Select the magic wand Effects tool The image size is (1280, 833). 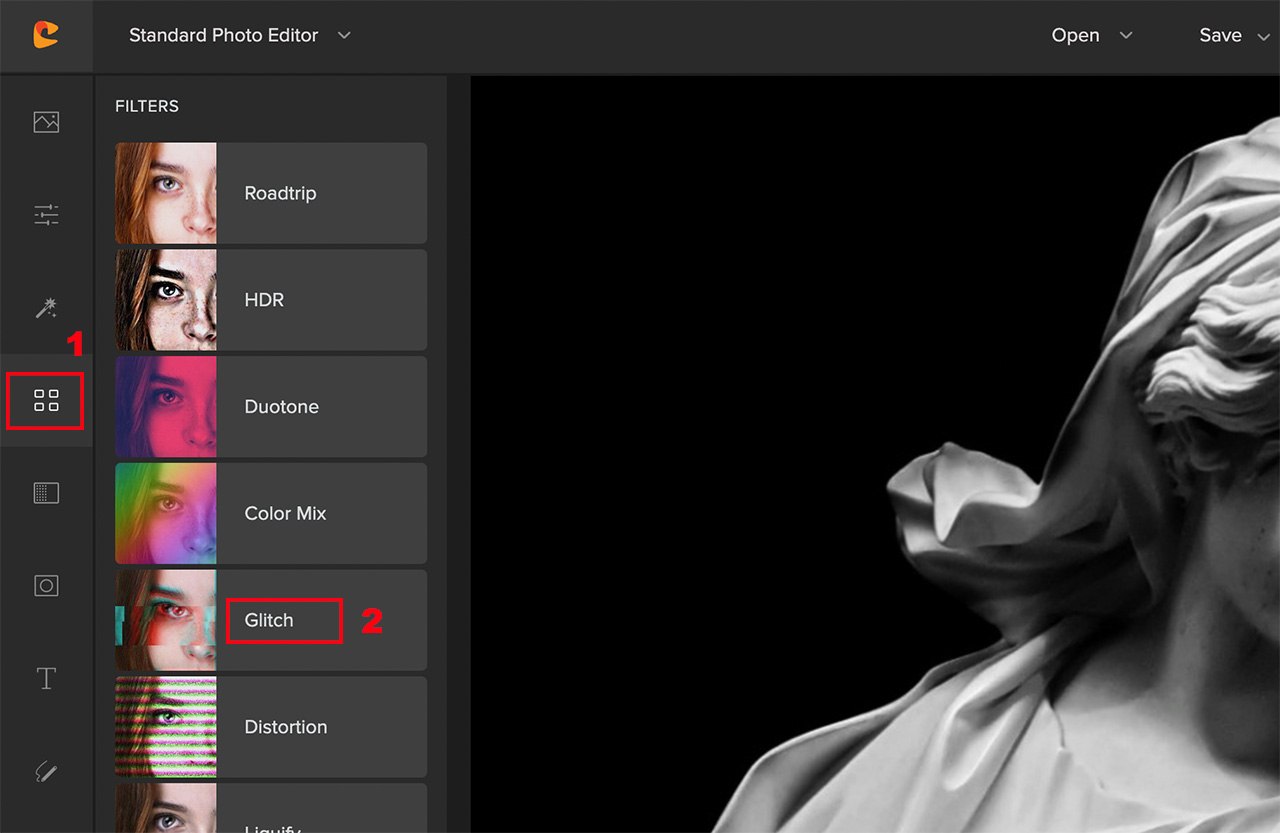point(45,308)
